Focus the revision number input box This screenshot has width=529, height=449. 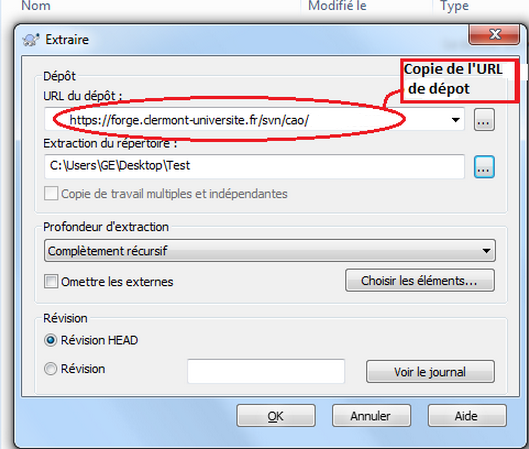266,371
